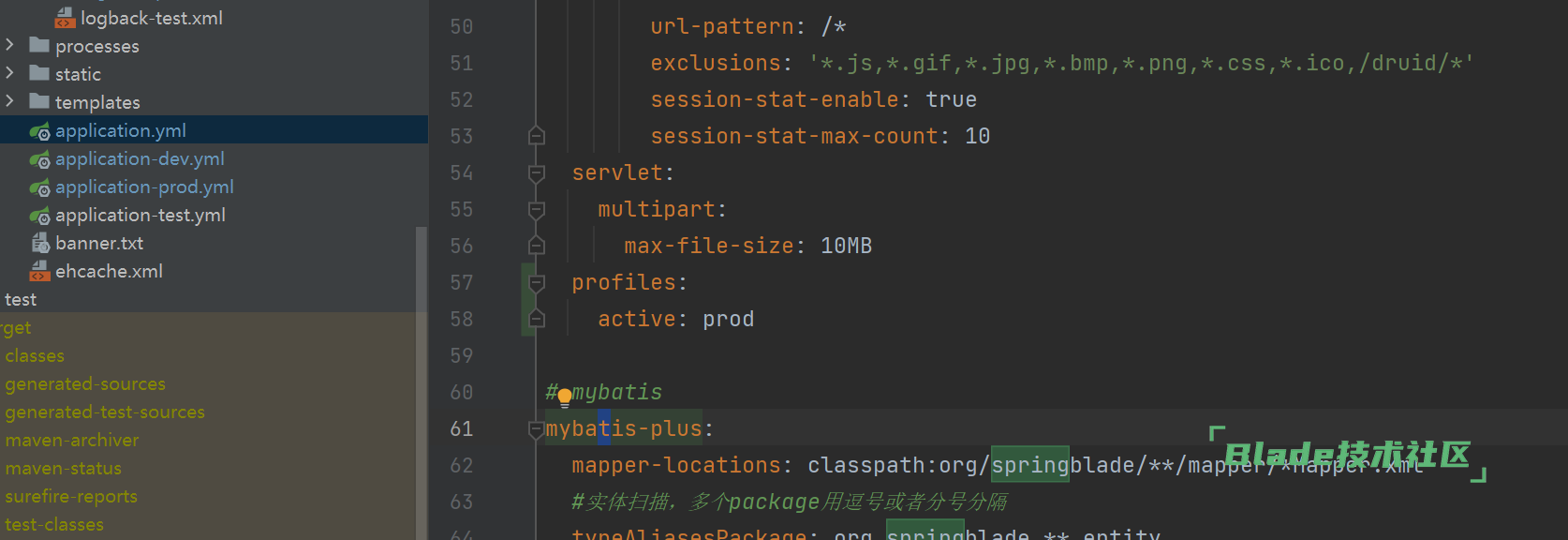Viewport: 1568px width, 540px height.
Task: Expand the processes folder chevron
Action: coord(10,45)
